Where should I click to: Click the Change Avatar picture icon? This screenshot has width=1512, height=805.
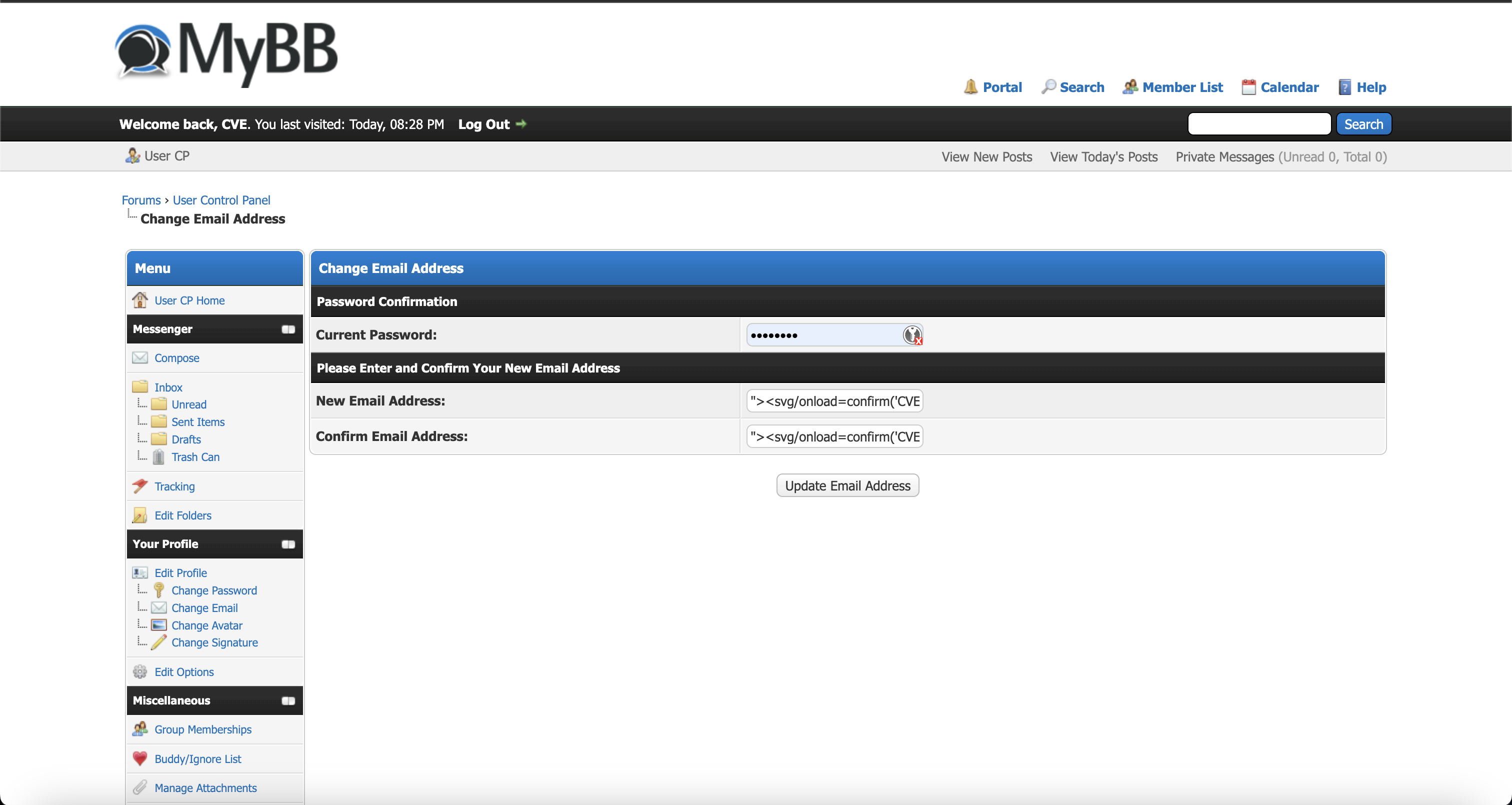pos(158,624)
